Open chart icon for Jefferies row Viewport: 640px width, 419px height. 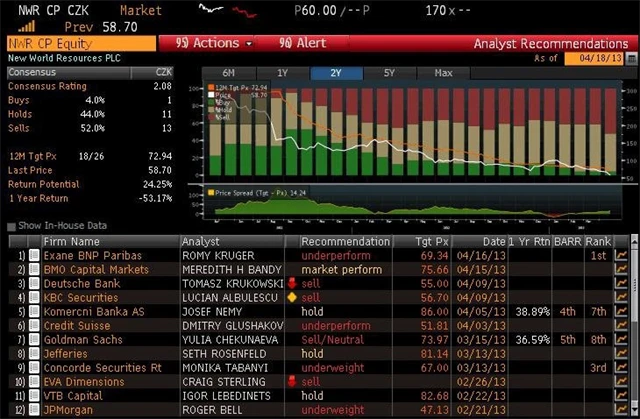[x=621, y=354]
